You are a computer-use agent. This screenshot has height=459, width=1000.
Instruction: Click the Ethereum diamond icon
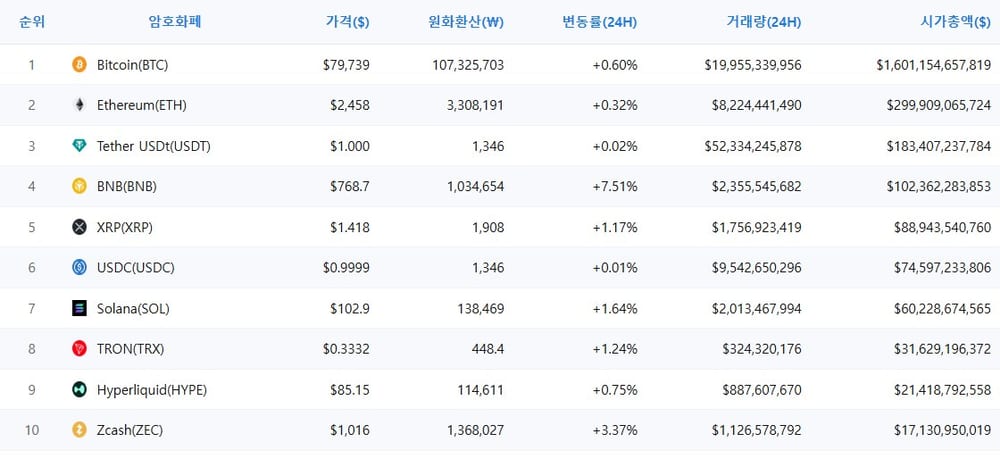click(79, 105)
